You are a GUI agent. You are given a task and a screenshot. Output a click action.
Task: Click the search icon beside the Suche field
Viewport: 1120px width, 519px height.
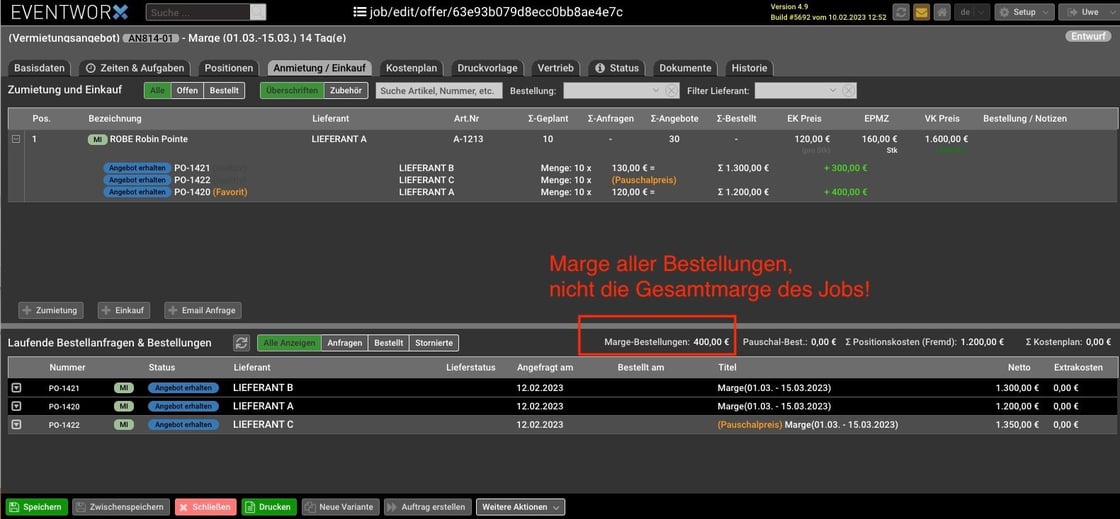[258, 12]
